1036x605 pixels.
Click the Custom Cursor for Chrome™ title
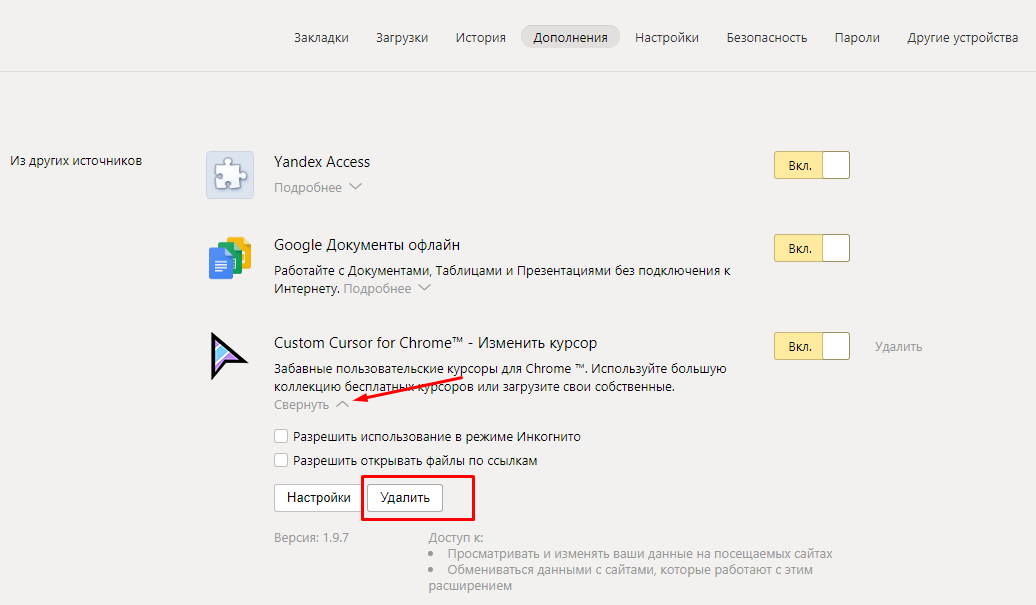[x=435, y=343]
